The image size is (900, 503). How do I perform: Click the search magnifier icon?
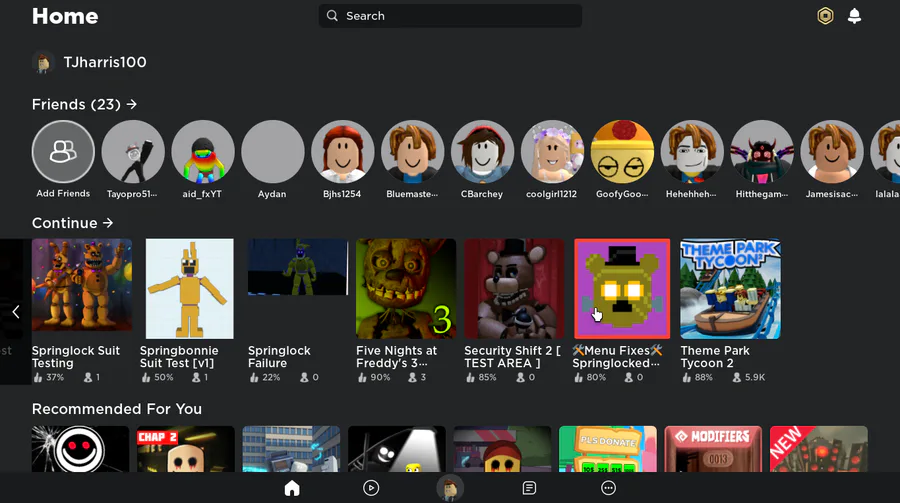tap(332, 16)
